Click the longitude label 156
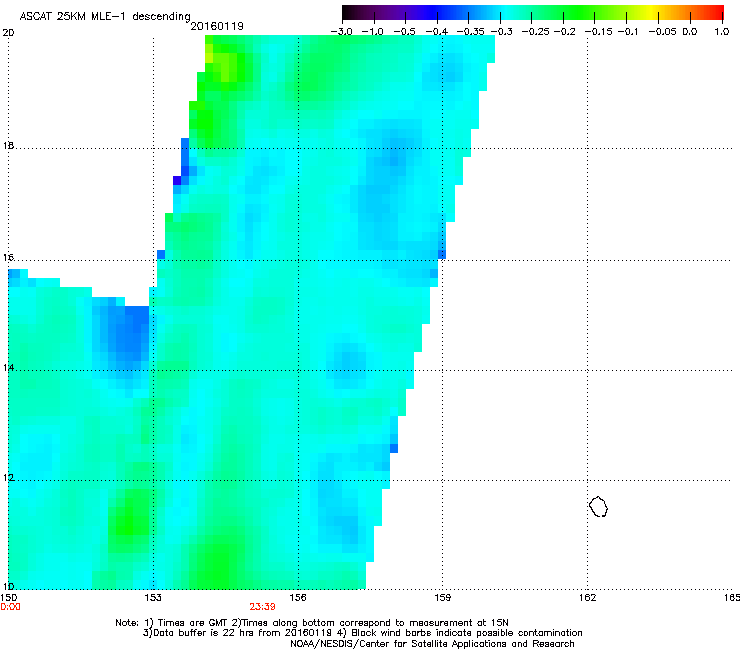The height and width of the screenshot is (650, 740). (298, 598)
